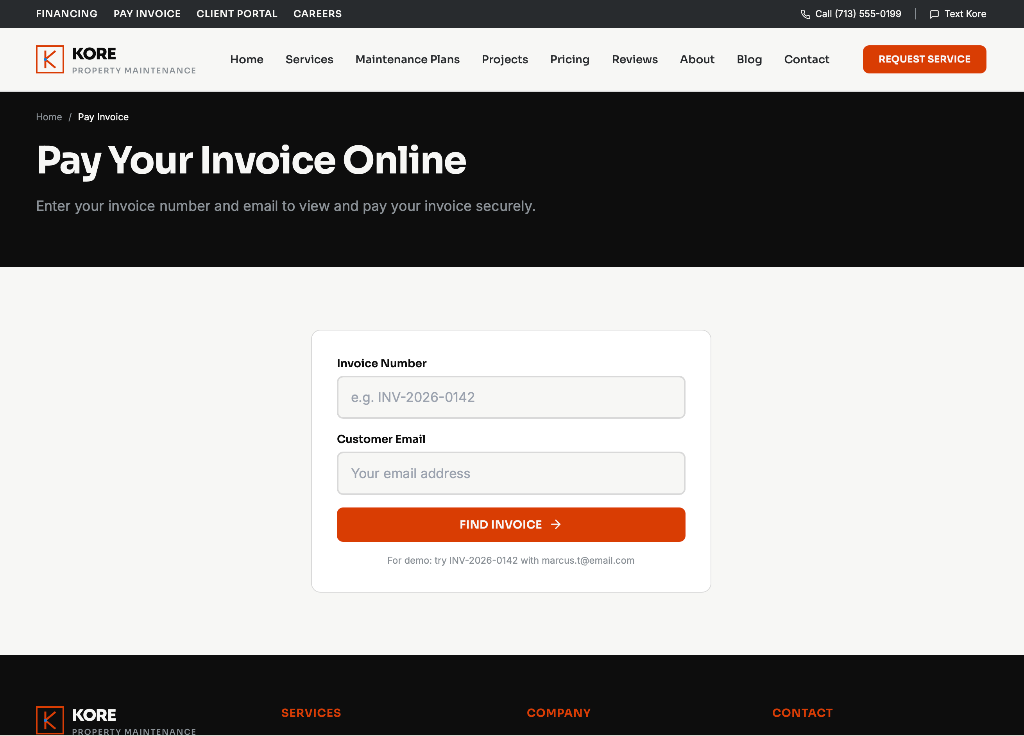Open the Contact menu item
The width and height of the screenshot is (1024, 736).
807,59
